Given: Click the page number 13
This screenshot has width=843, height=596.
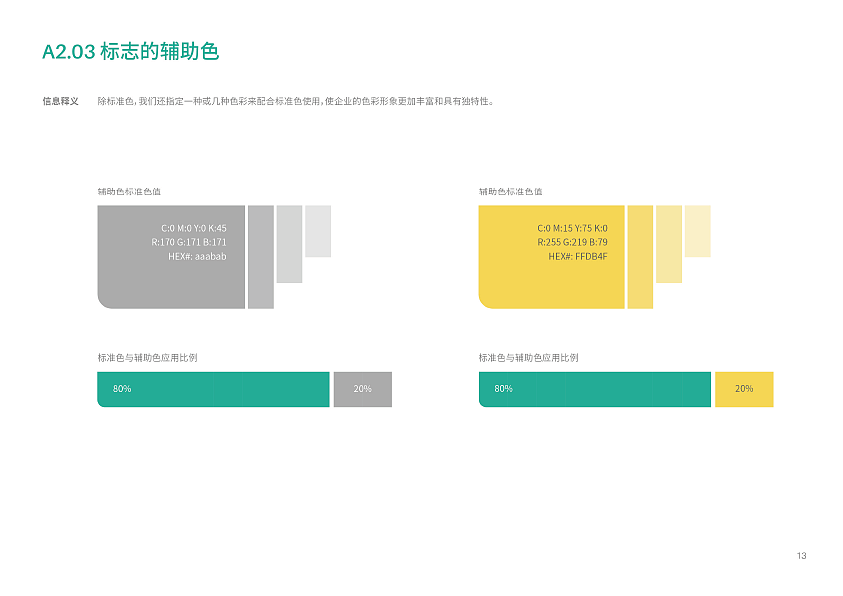Looking at the screenshot, I should click(x=802, y=556).
